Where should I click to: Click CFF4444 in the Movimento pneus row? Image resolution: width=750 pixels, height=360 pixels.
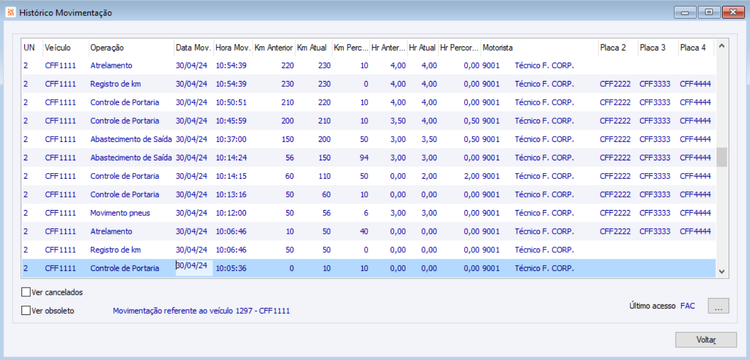(695, 213)
